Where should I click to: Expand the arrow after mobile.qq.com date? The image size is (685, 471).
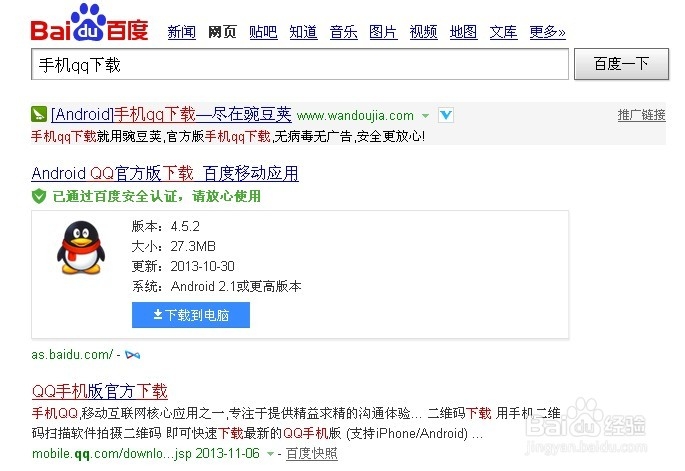point(270,454)
